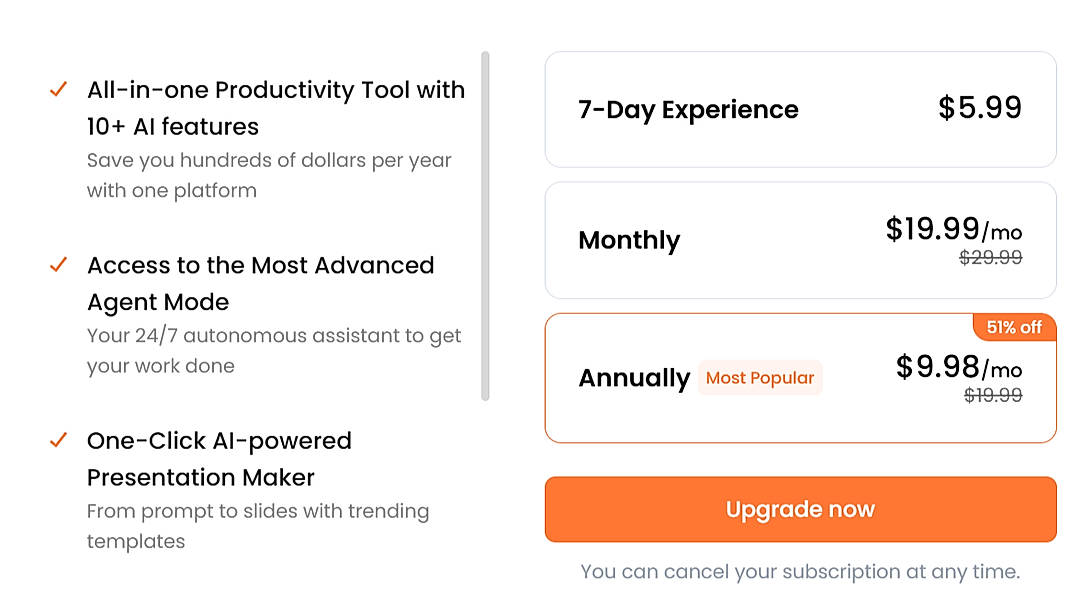This screenshot has height=591, width=1070.
Task: Click the checkmark beside Presentation Maker feature
Action: (57, 440)
